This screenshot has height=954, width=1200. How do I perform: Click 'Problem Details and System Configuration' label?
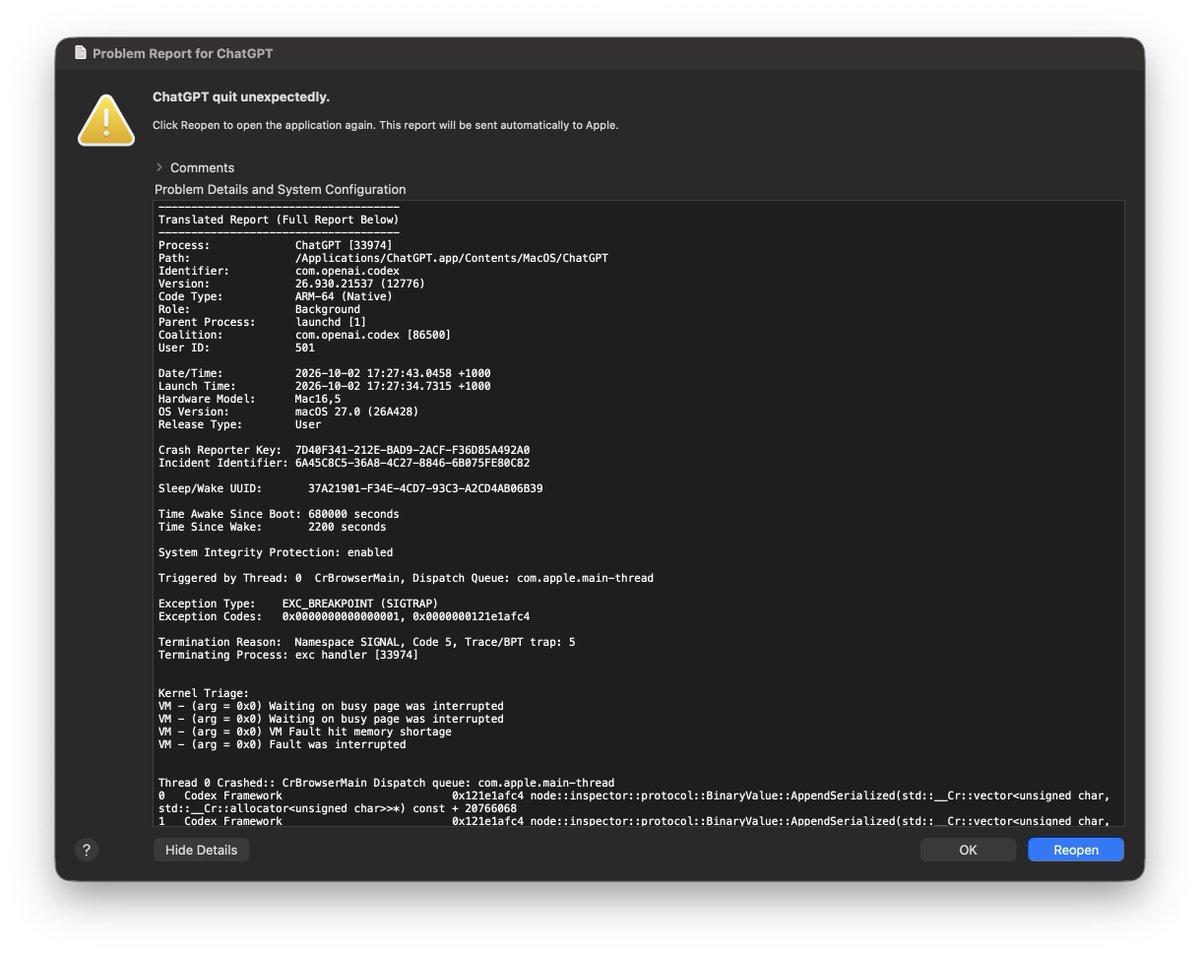click(280, 189)
